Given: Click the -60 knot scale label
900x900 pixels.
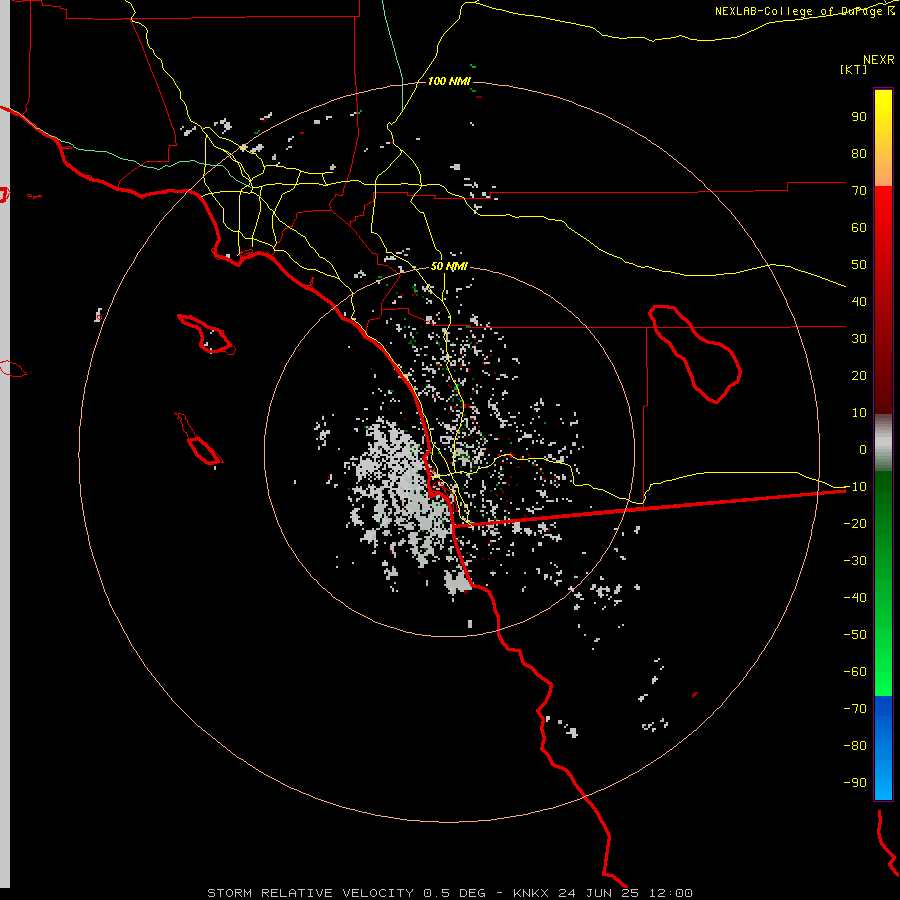Looking at the screenshot, I should pos(855,672).
